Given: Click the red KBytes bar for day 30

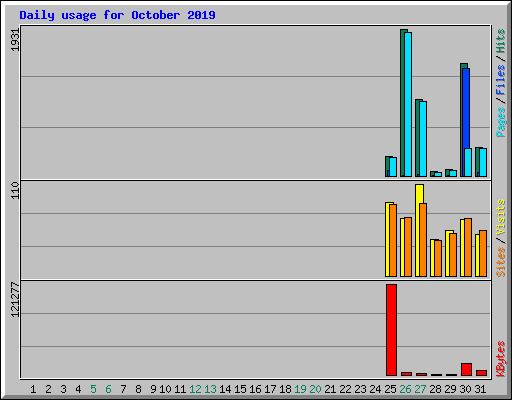Looking at the screenshot, I should [466, 370].
